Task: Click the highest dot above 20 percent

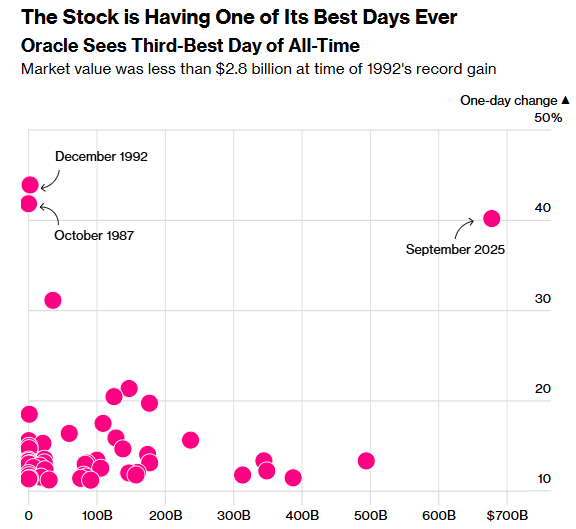Action: click(x=129, y=388)
